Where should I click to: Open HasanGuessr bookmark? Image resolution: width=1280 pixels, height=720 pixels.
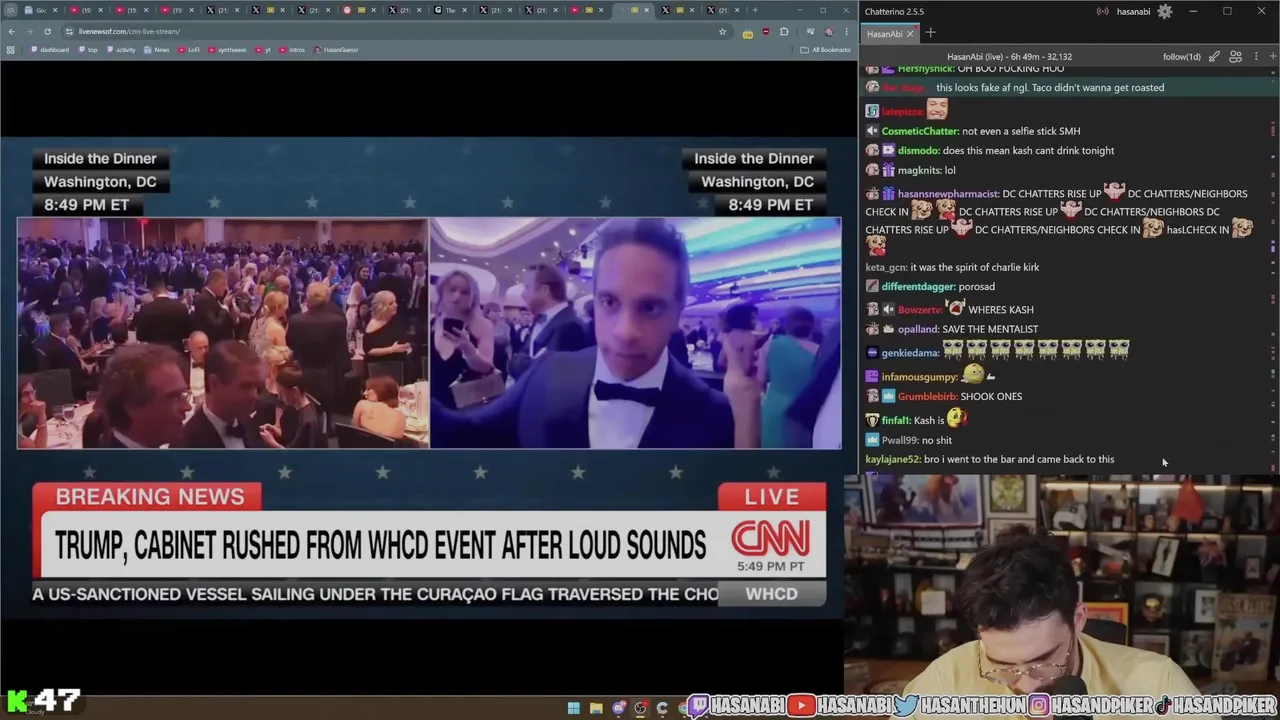(x=337, y=50)
